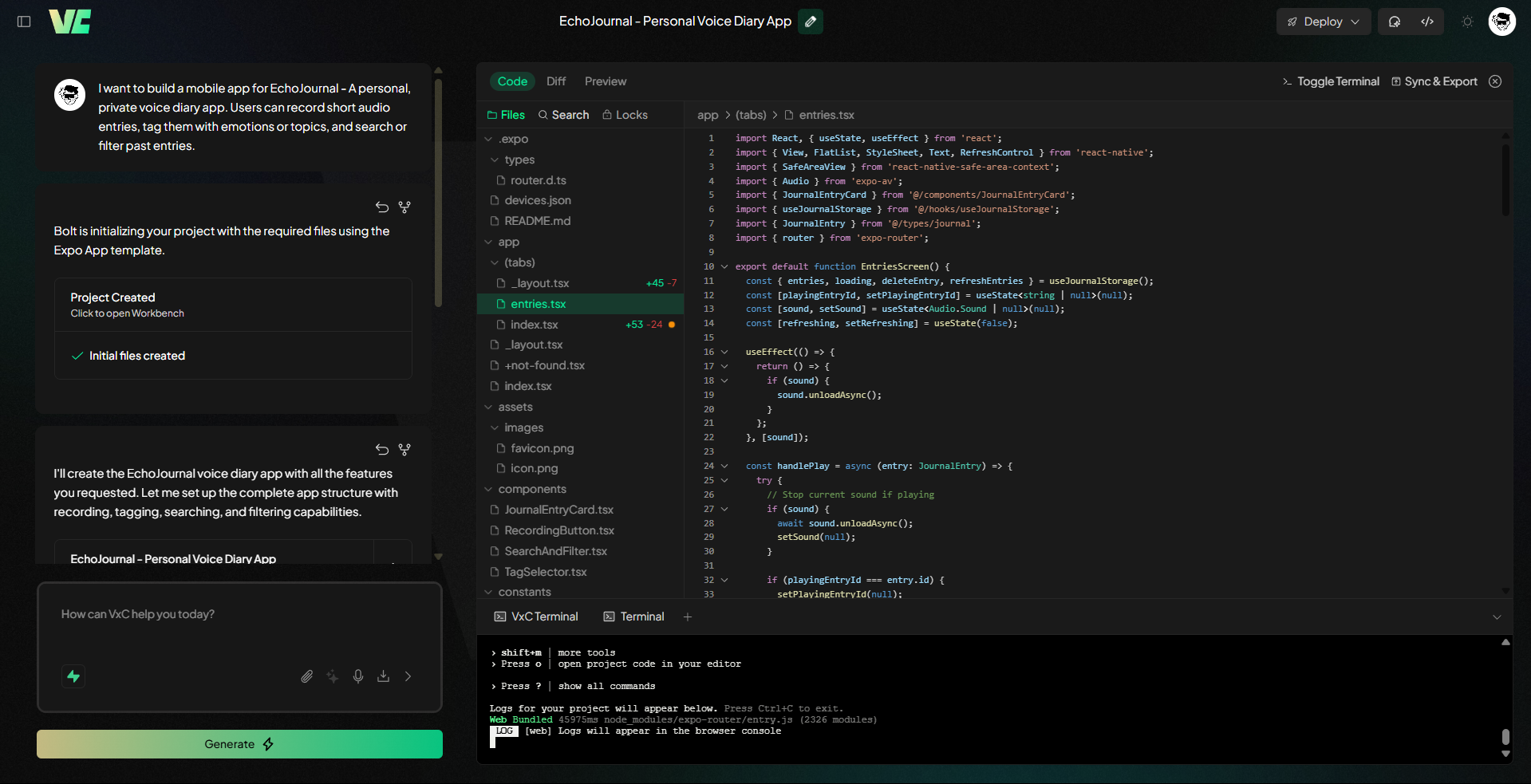The height and width of the screenshot is (784, 1531).
Task: Open SearchAndFilter.tsx file
Action: tap(580, 551)
